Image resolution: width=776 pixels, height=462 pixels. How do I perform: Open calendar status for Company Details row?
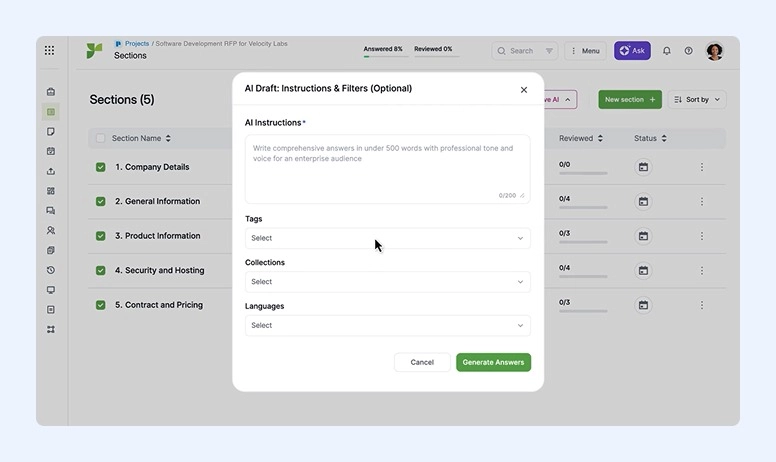[x=643, y=167]
